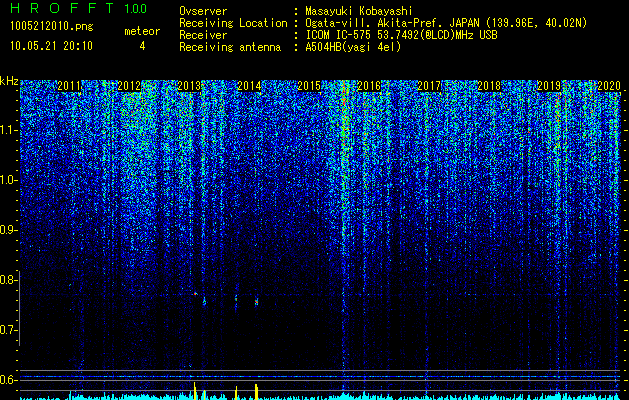
Task: Click the Ovserver field label
Action: [203, 12]
